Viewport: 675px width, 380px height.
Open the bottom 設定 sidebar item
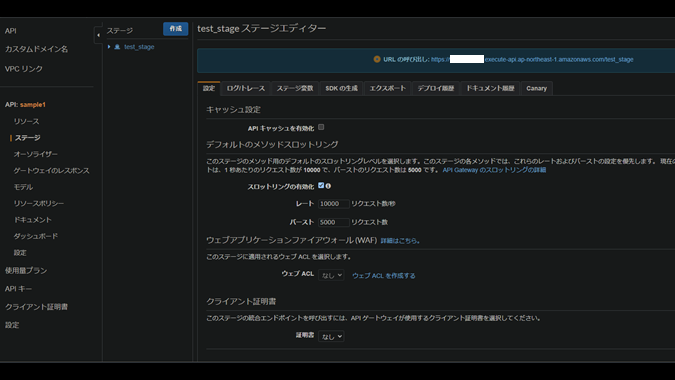[x=12, y=325]
